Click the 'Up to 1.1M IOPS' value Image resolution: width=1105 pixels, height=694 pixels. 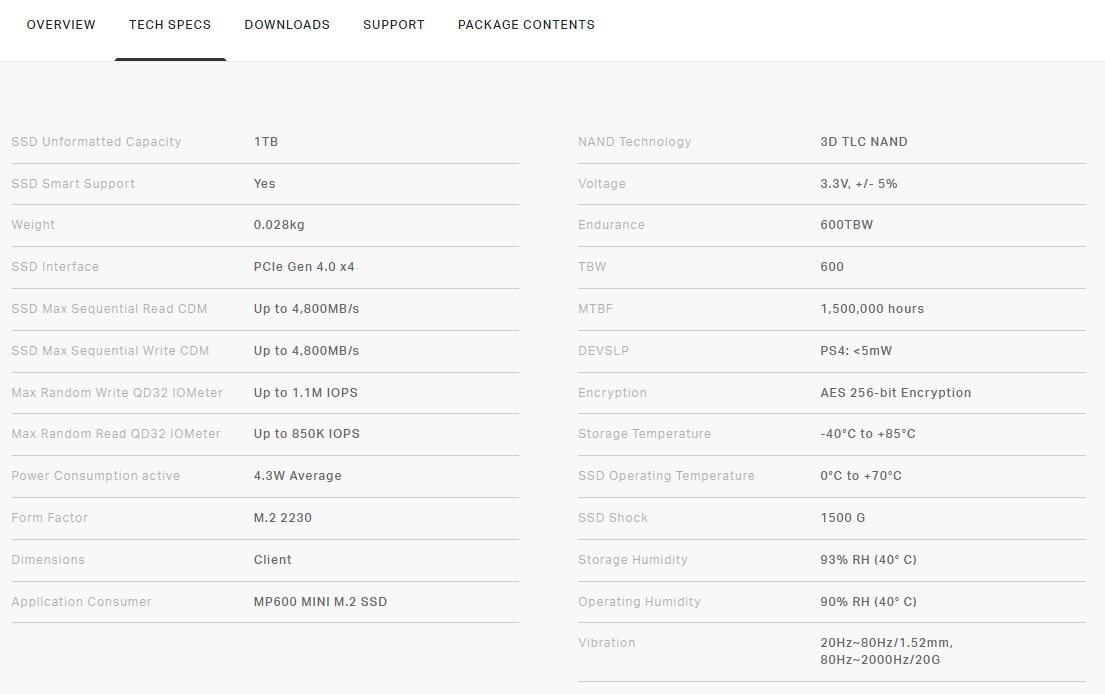coord(306,392)
